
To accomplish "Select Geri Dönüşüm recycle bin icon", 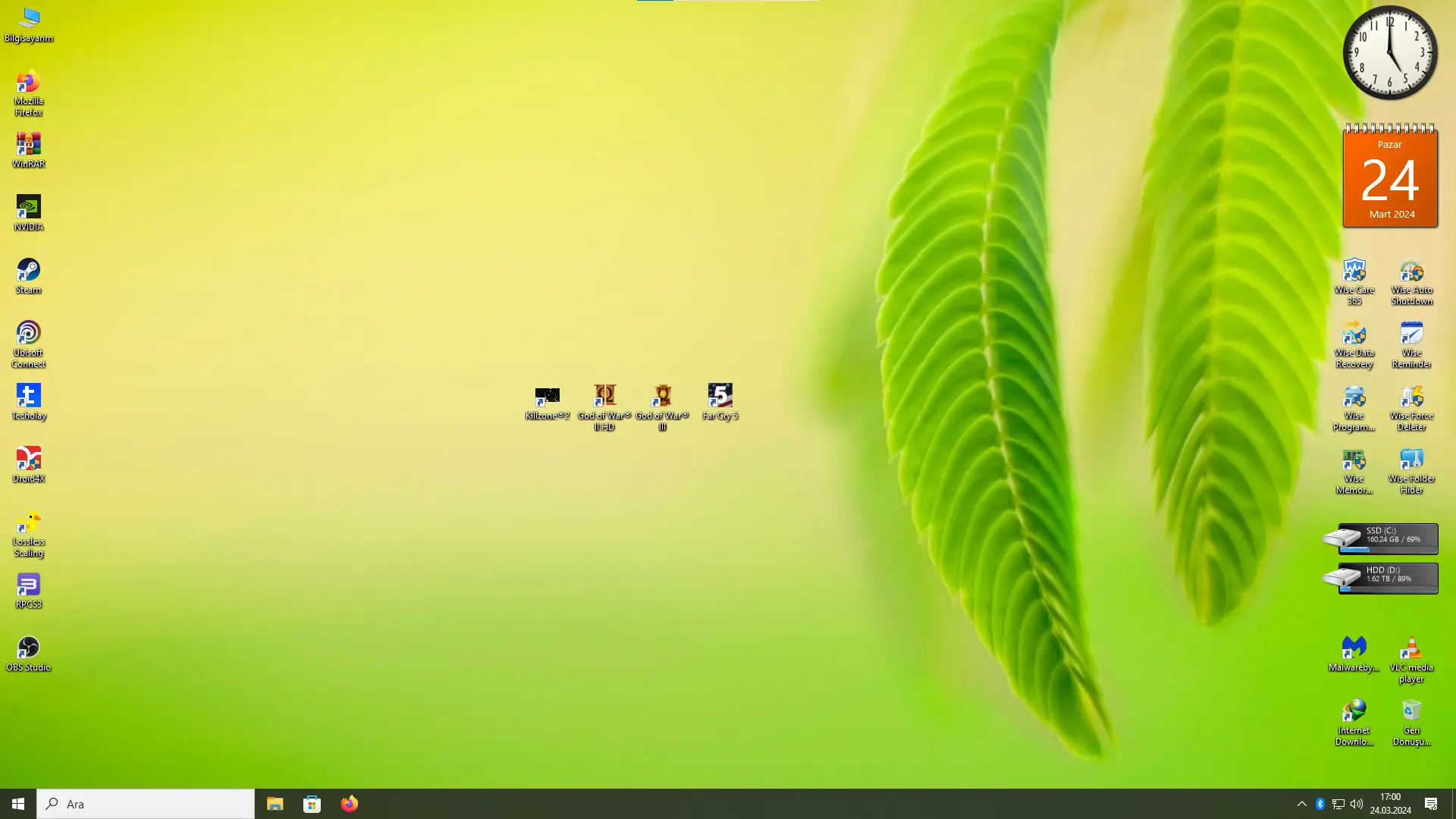I will tap(1412, 723).
